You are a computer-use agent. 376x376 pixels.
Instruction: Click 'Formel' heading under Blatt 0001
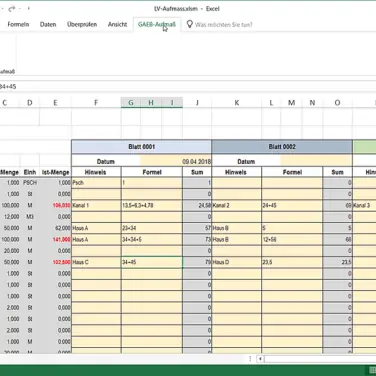pyautogui.click(x=152, y=172)
